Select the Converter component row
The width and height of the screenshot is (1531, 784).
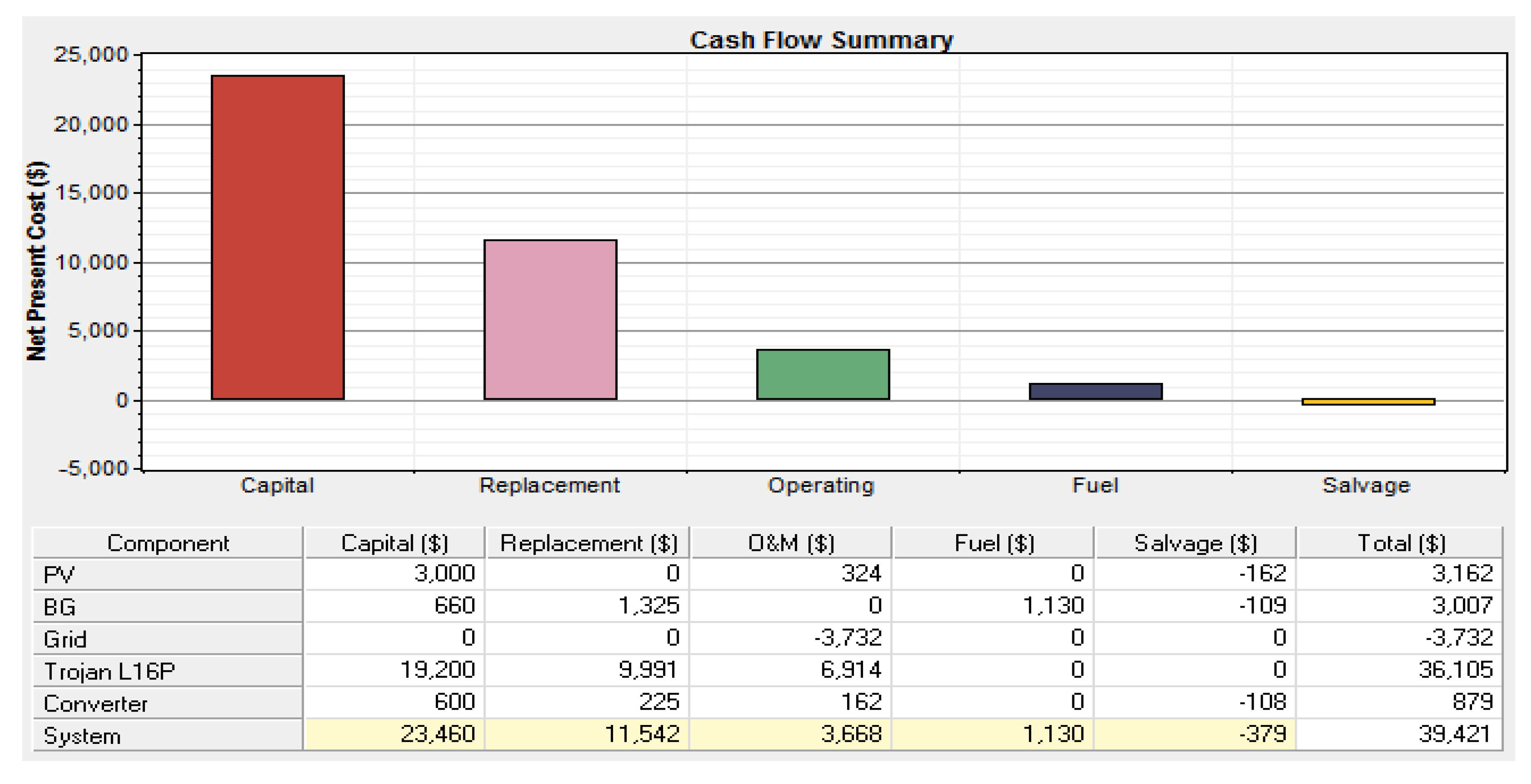(x=167, y=703)
